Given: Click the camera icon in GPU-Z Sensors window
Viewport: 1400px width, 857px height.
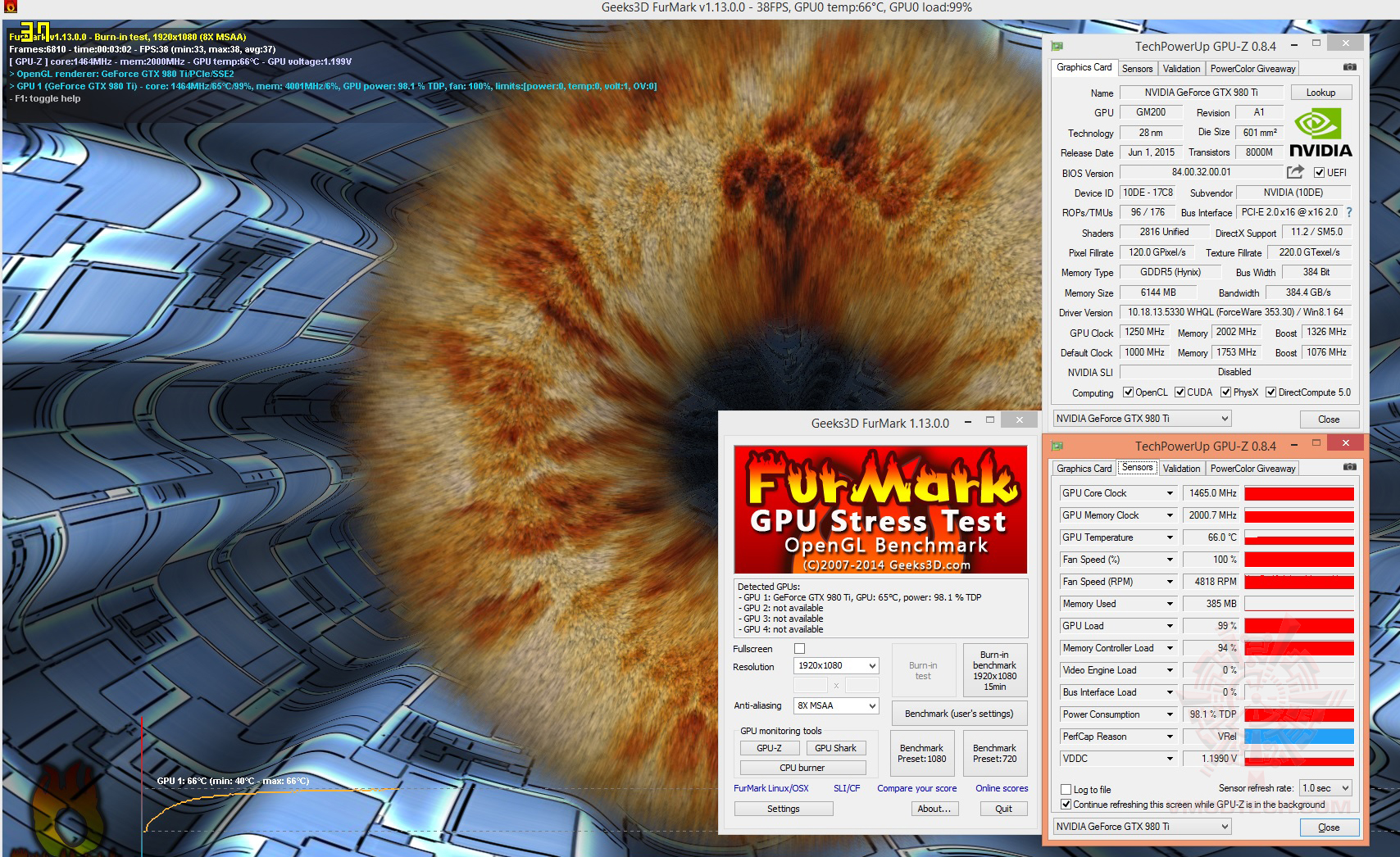Looking at the screenshot, I should point(1349,467).
